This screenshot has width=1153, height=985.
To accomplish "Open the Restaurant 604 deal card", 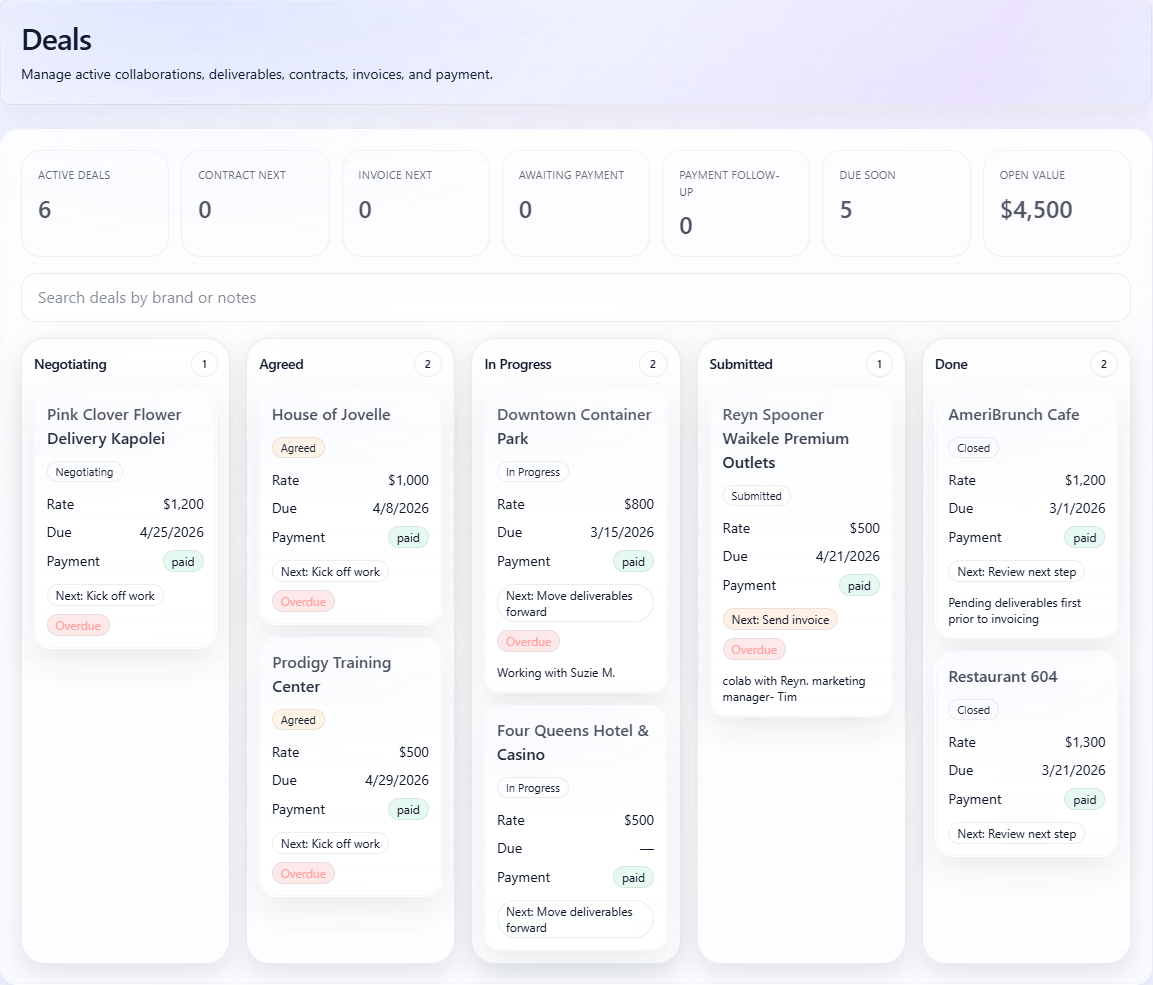I will coord(1027,754).
